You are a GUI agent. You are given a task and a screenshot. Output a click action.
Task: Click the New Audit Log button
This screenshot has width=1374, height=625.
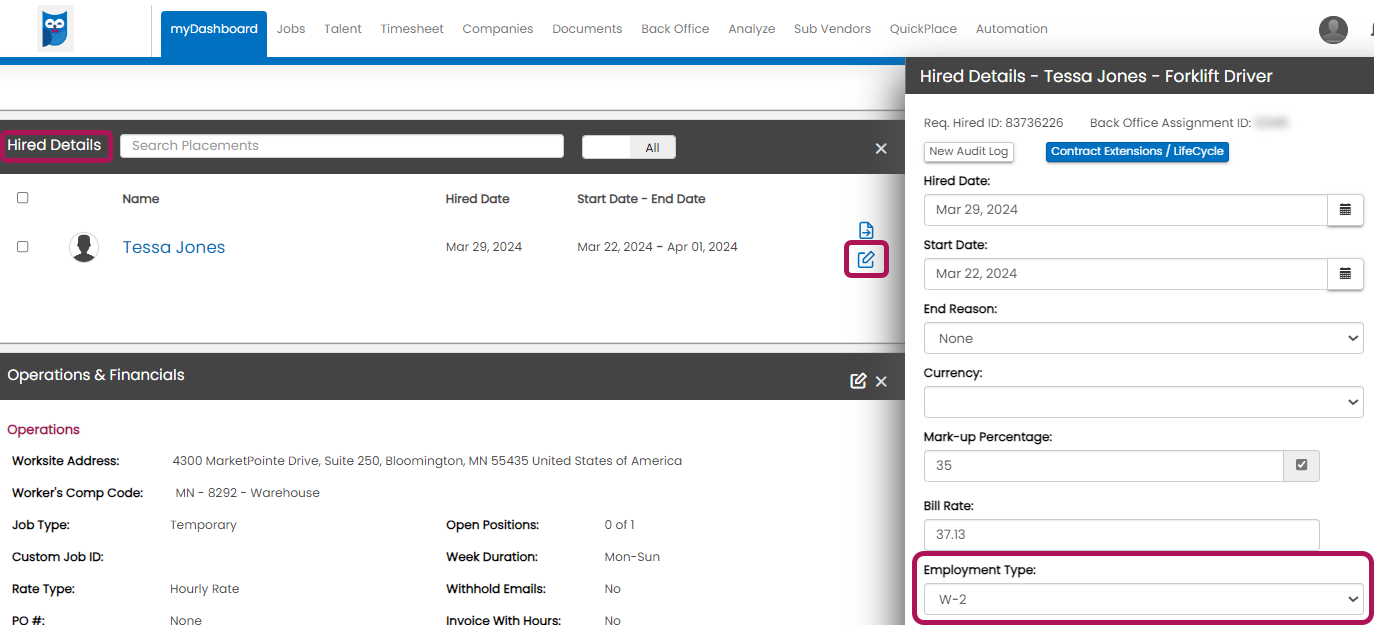click(x=969, y=152)
